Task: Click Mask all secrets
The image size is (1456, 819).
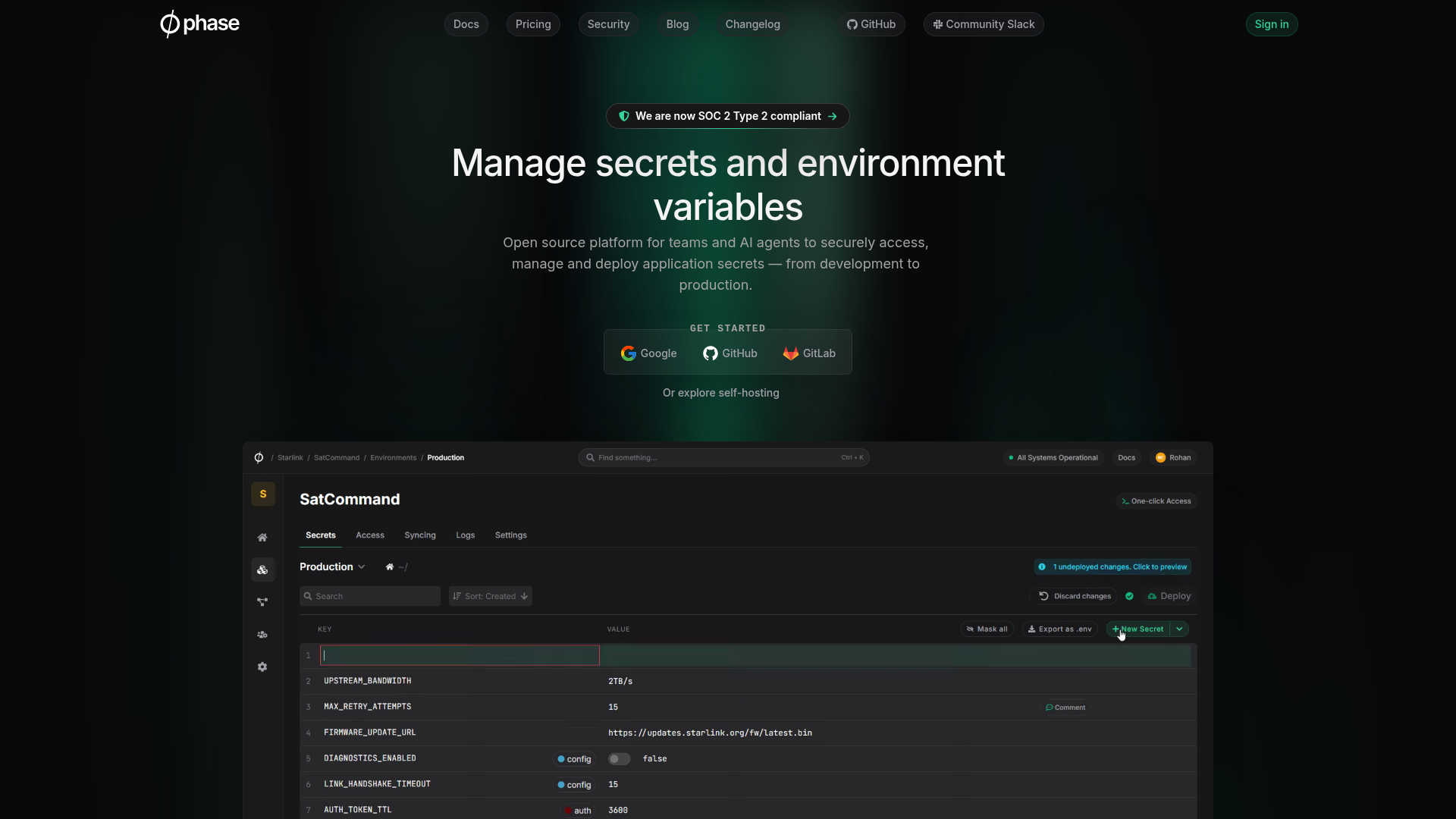Action: tap(987, 629)
